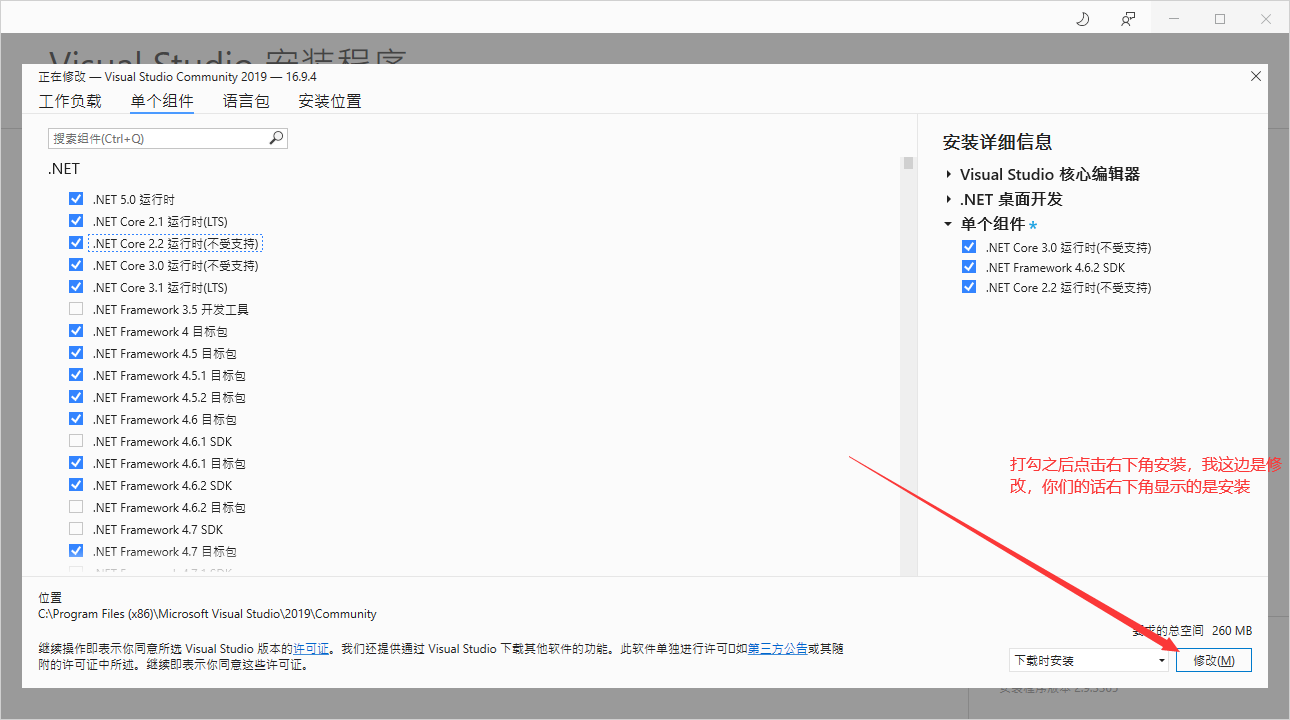Maximize the installer window
This screenshot has width=1290, height=720.
(1220, 19)
